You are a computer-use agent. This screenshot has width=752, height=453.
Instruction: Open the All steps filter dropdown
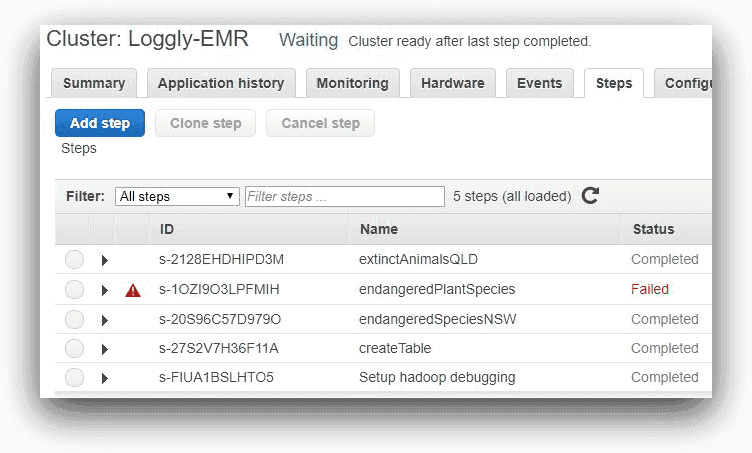click(x=177, y=196)
